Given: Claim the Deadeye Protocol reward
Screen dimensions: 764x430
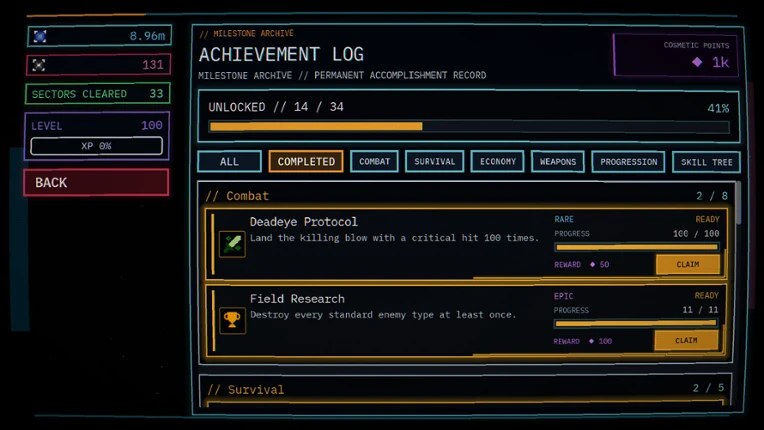Looking at the screenshot, I should tap(688, 264).
